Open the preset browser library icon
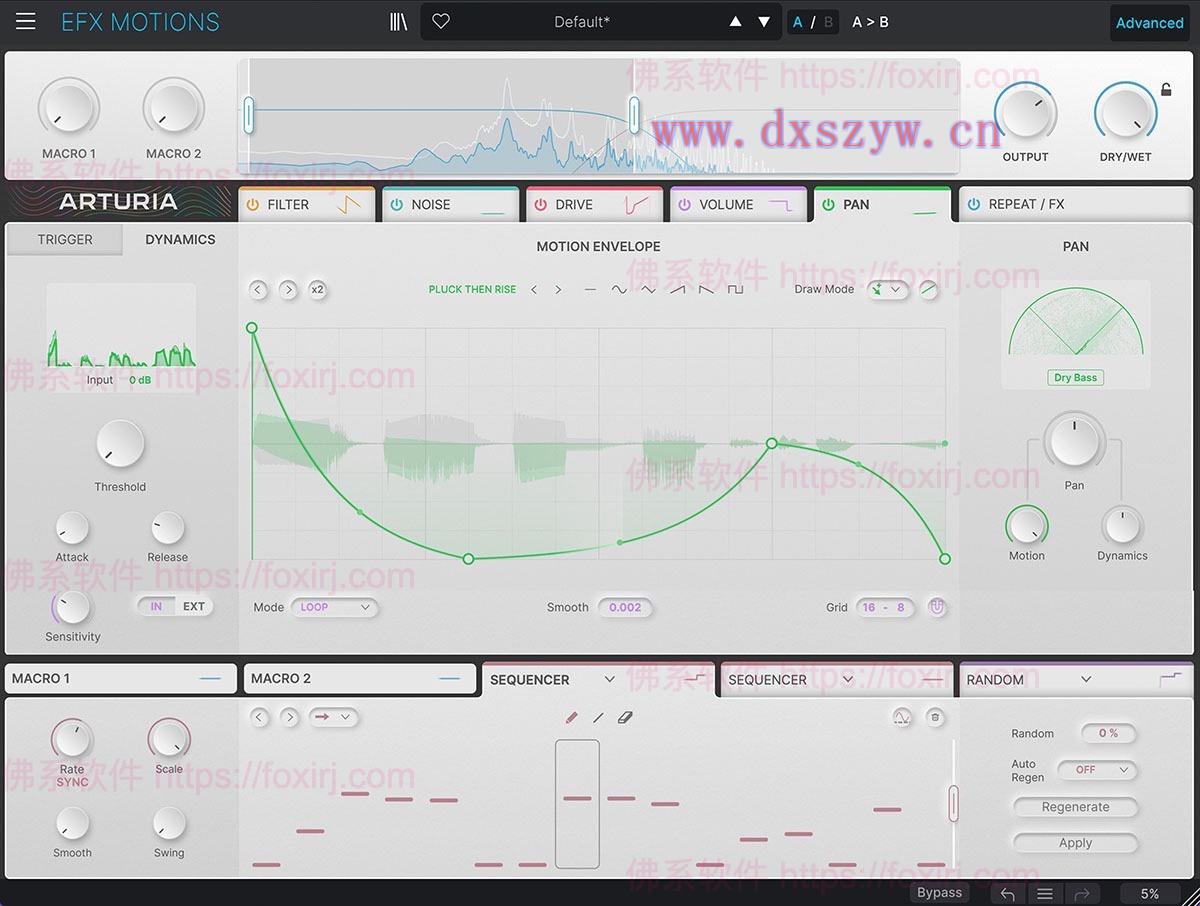 (x=398, y=22)
